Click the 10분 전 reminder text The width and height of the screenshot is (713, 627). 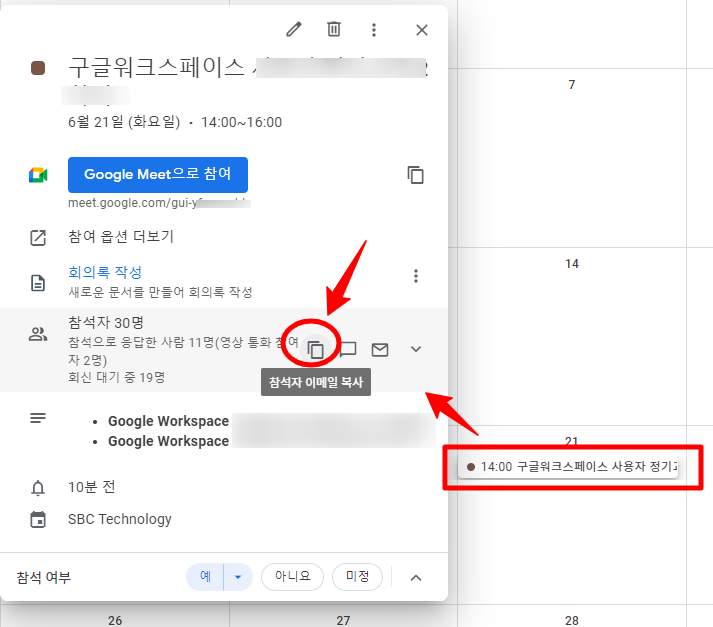pyautogui.click(x=91, y=487)
